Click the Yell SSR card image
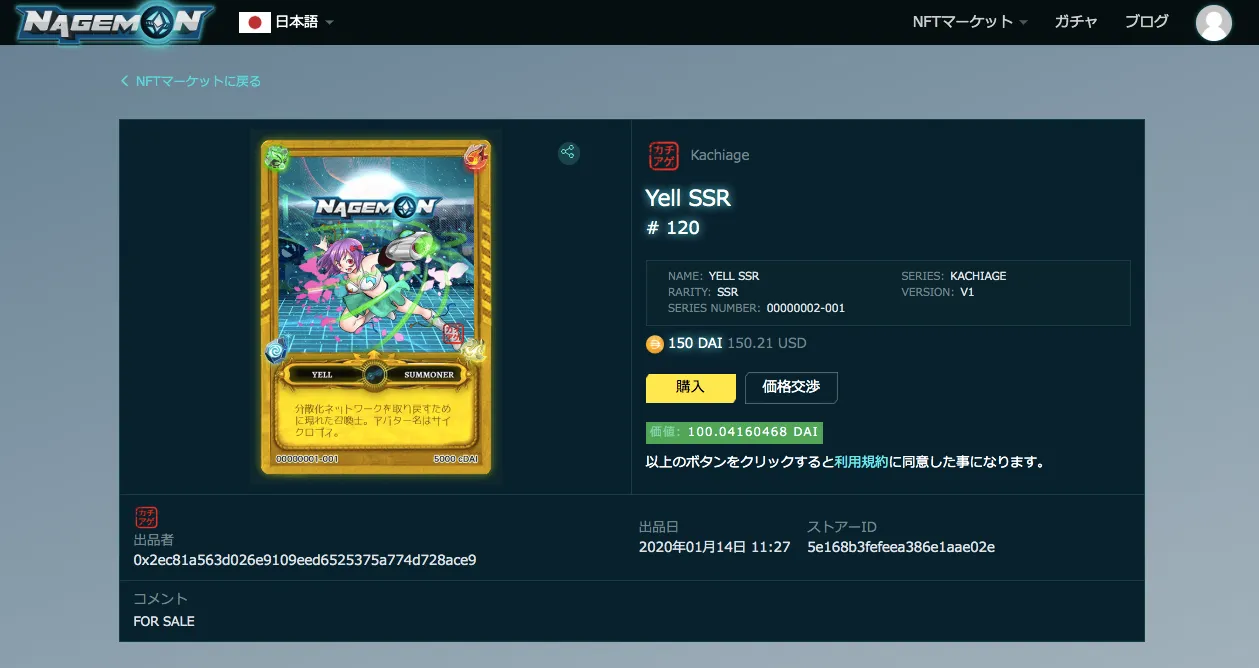Screen dimensions: 1259x668 (376, 307)
